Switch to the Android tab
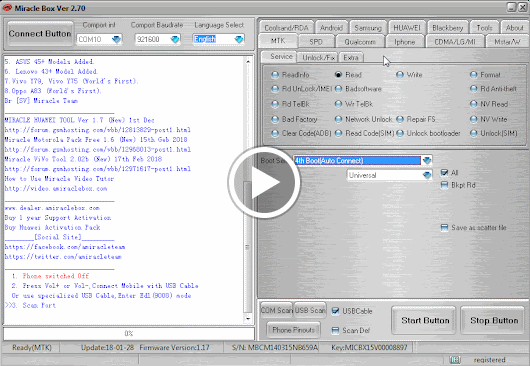530x366 pixels. [331, 28]
